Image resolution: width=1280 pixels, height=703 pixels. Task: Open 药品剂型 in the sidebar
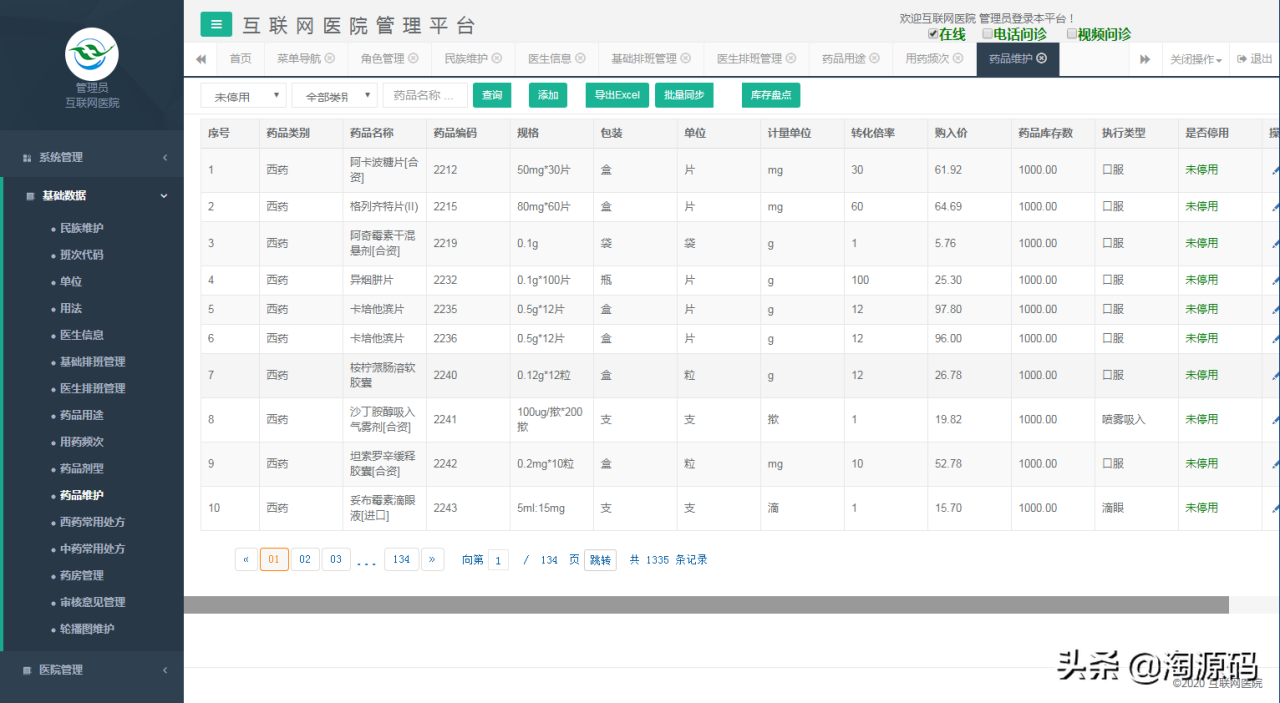click(82, 469)
